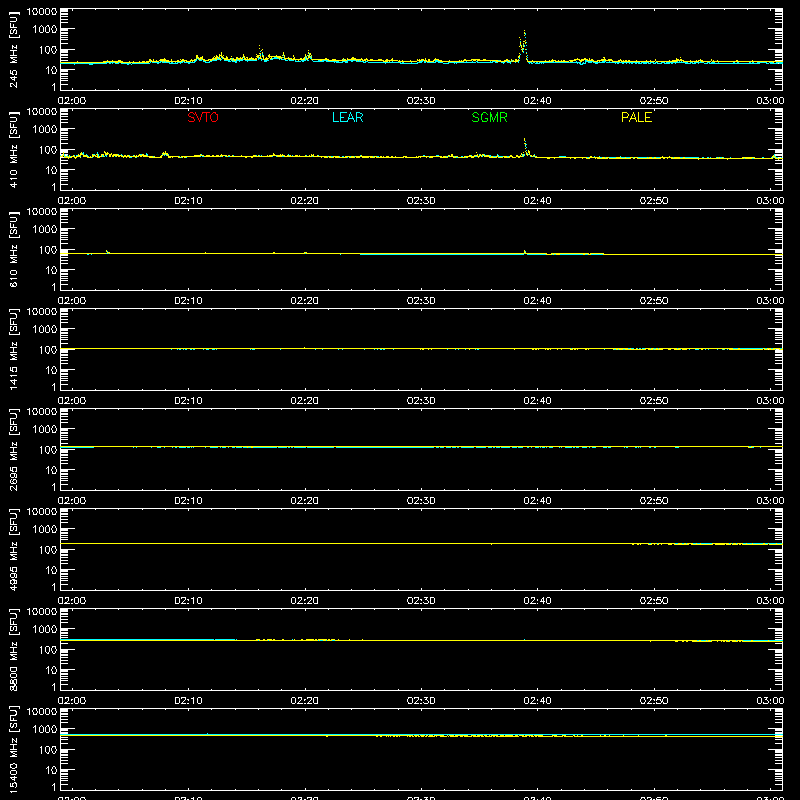Click the 10000 tick label on the 245 MHz panel

point(42,11)
